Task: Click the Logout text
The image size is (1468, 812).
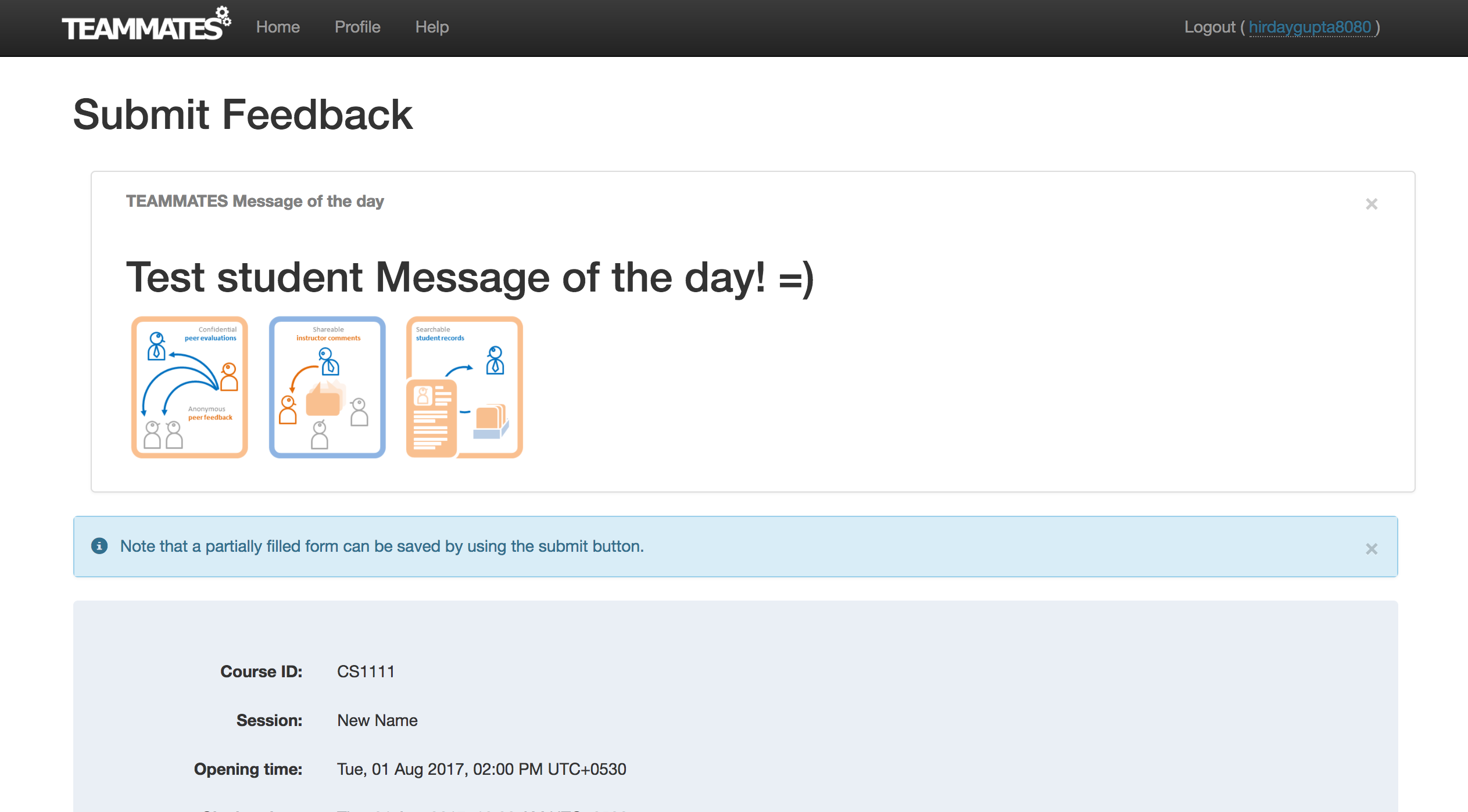Action: (1209, 27)
